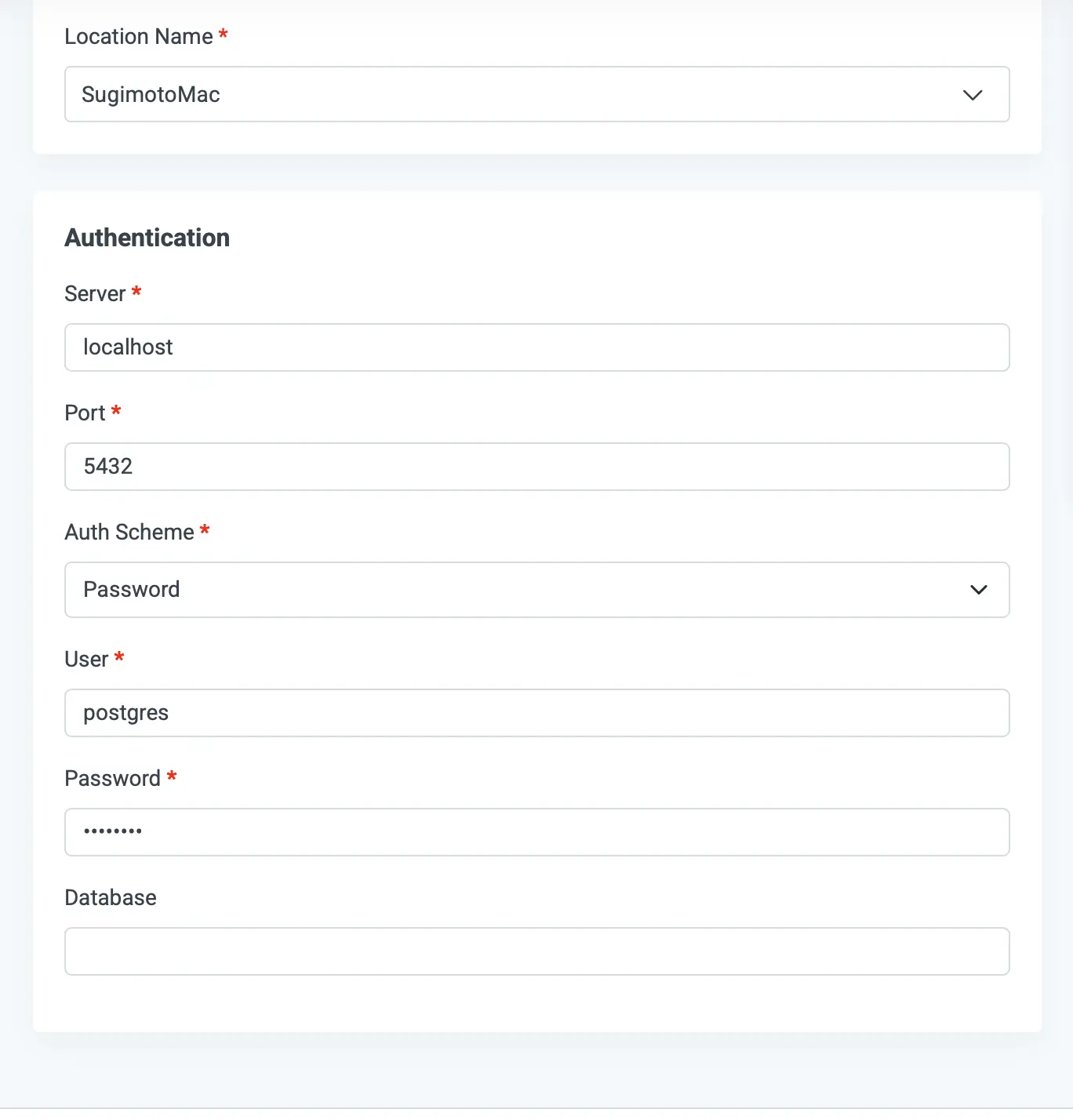Select the User field containing postgres
The image size is (1073, 1120).
point(536,713)
